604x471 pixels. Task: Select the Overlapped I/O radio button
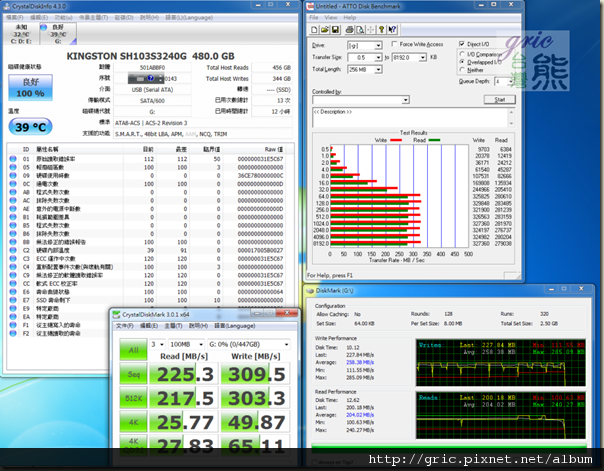462,62
